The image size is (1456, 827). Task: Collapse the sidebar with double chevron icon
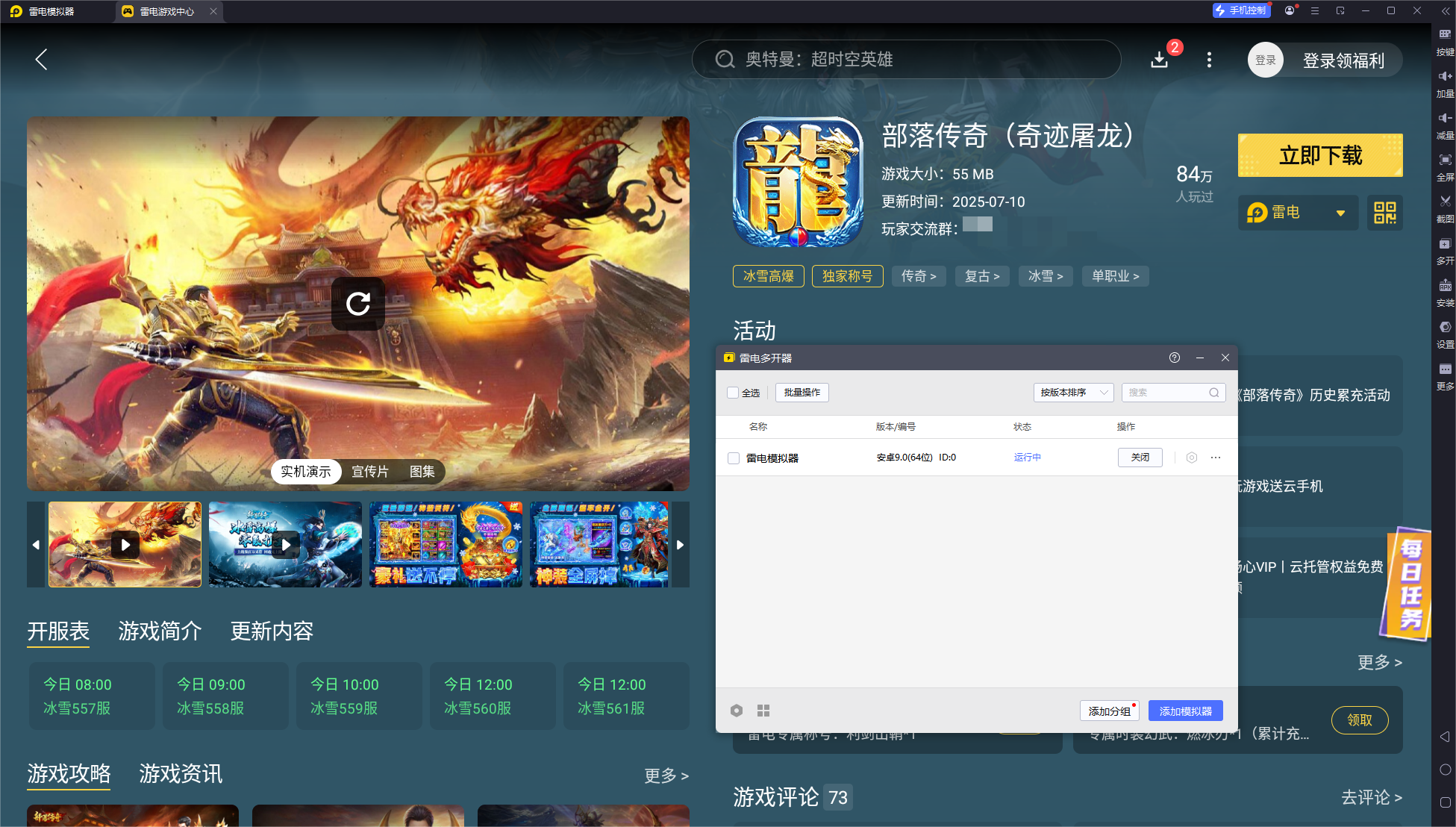pos(1445,11)
